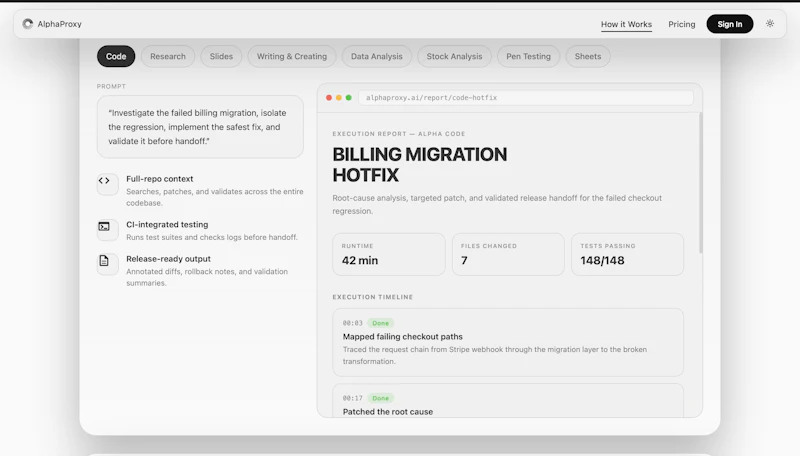The image size is (800, 456).
Task: Click the report panel vertical scrollbar
Action: (701, 183)
